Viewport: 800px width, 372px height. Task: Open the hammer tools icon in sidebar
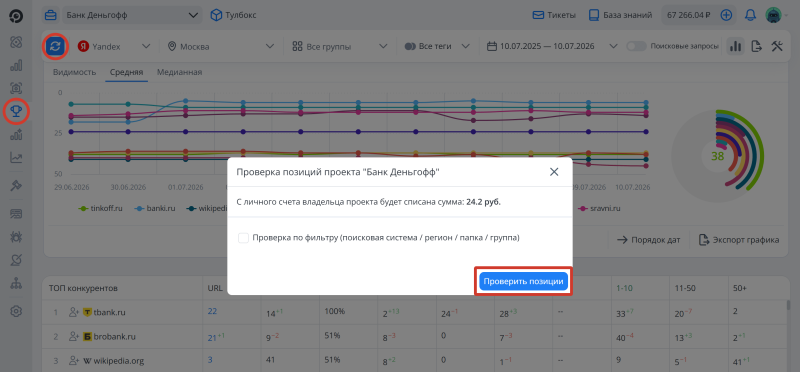pos(16,186)
